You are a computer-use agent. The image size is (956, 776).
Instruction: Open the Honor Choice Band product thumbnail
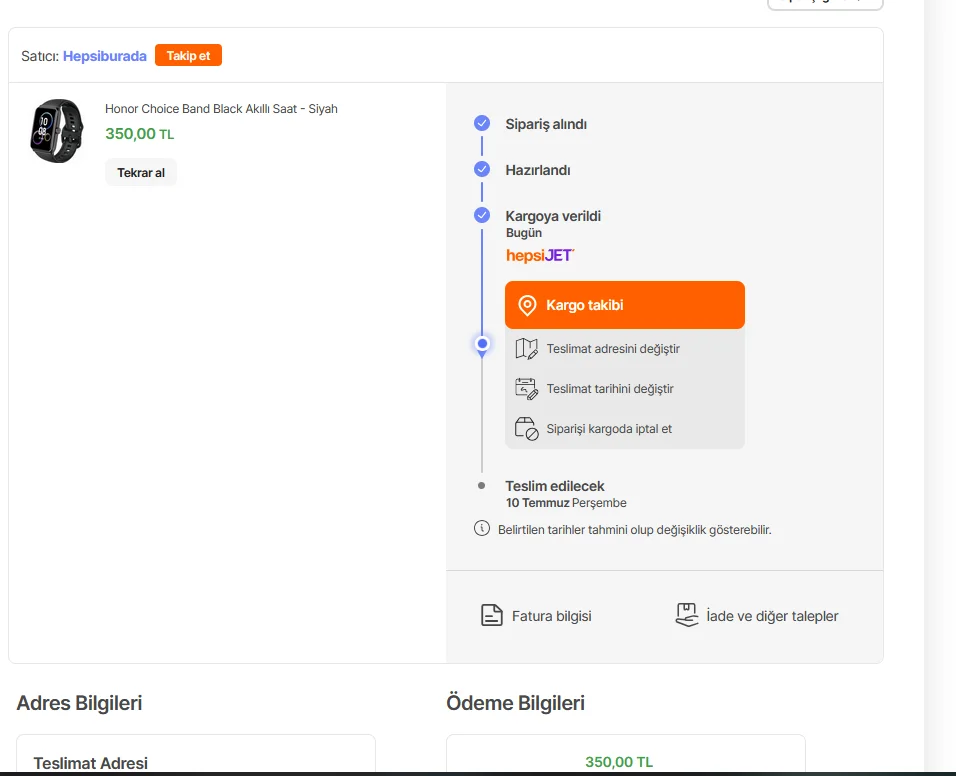click(x=57, y=131)
